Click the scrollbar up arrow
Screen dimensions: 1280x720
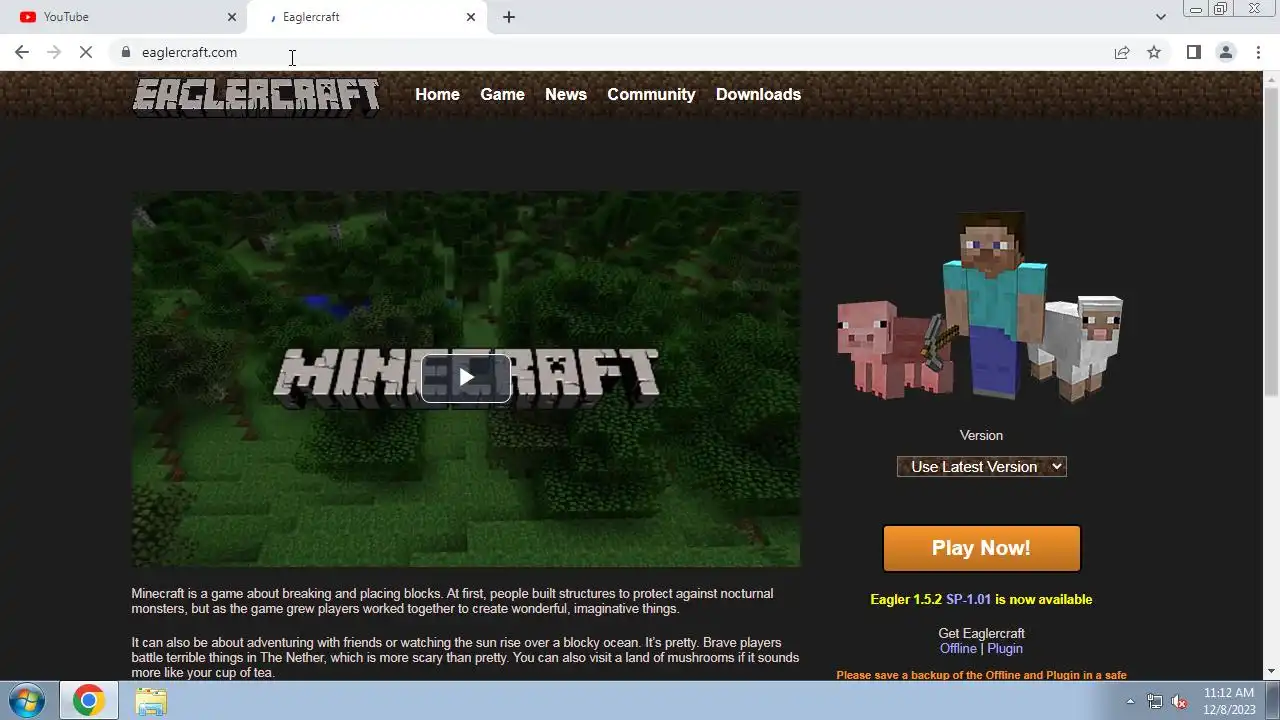(1271, 79)
